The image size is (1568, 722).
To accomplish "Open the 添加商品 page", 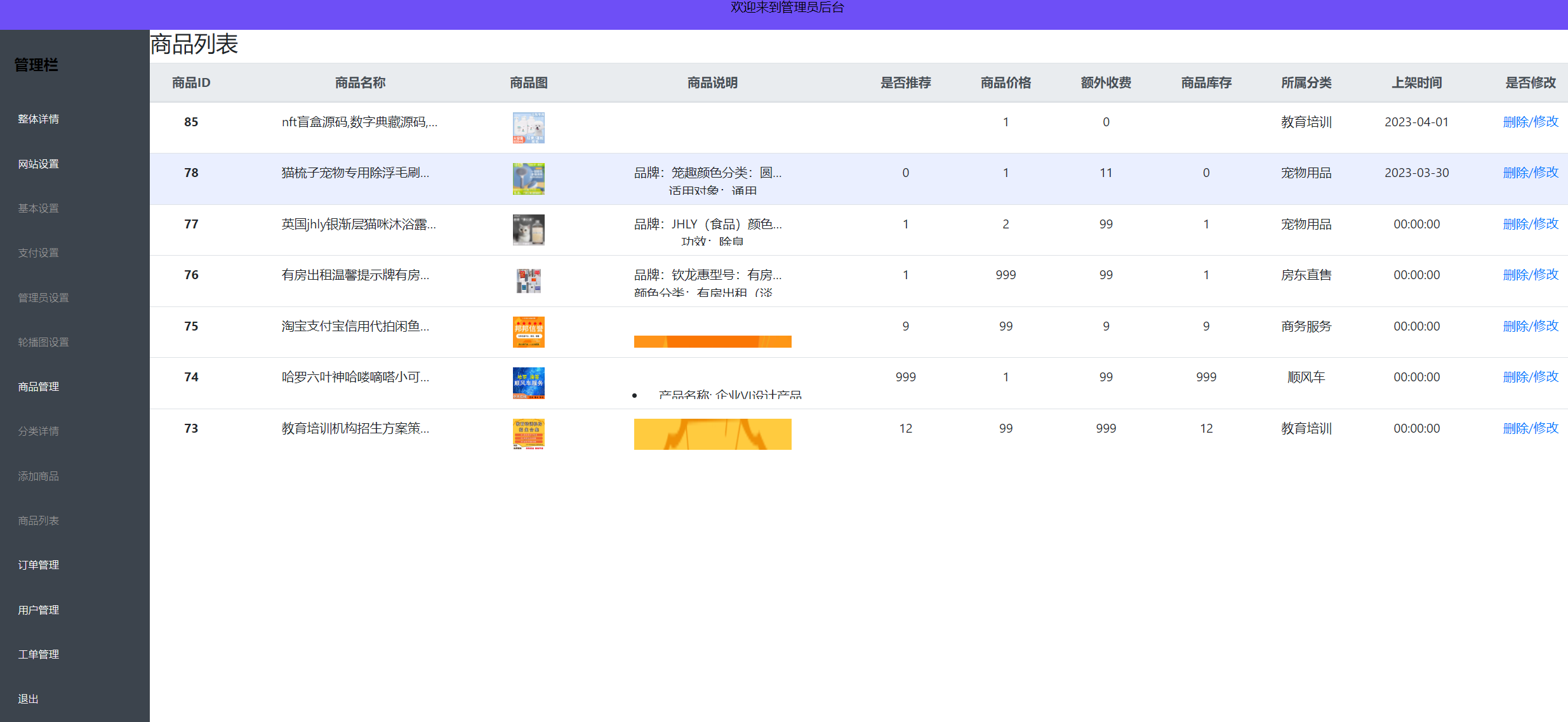I will point(38,476).
